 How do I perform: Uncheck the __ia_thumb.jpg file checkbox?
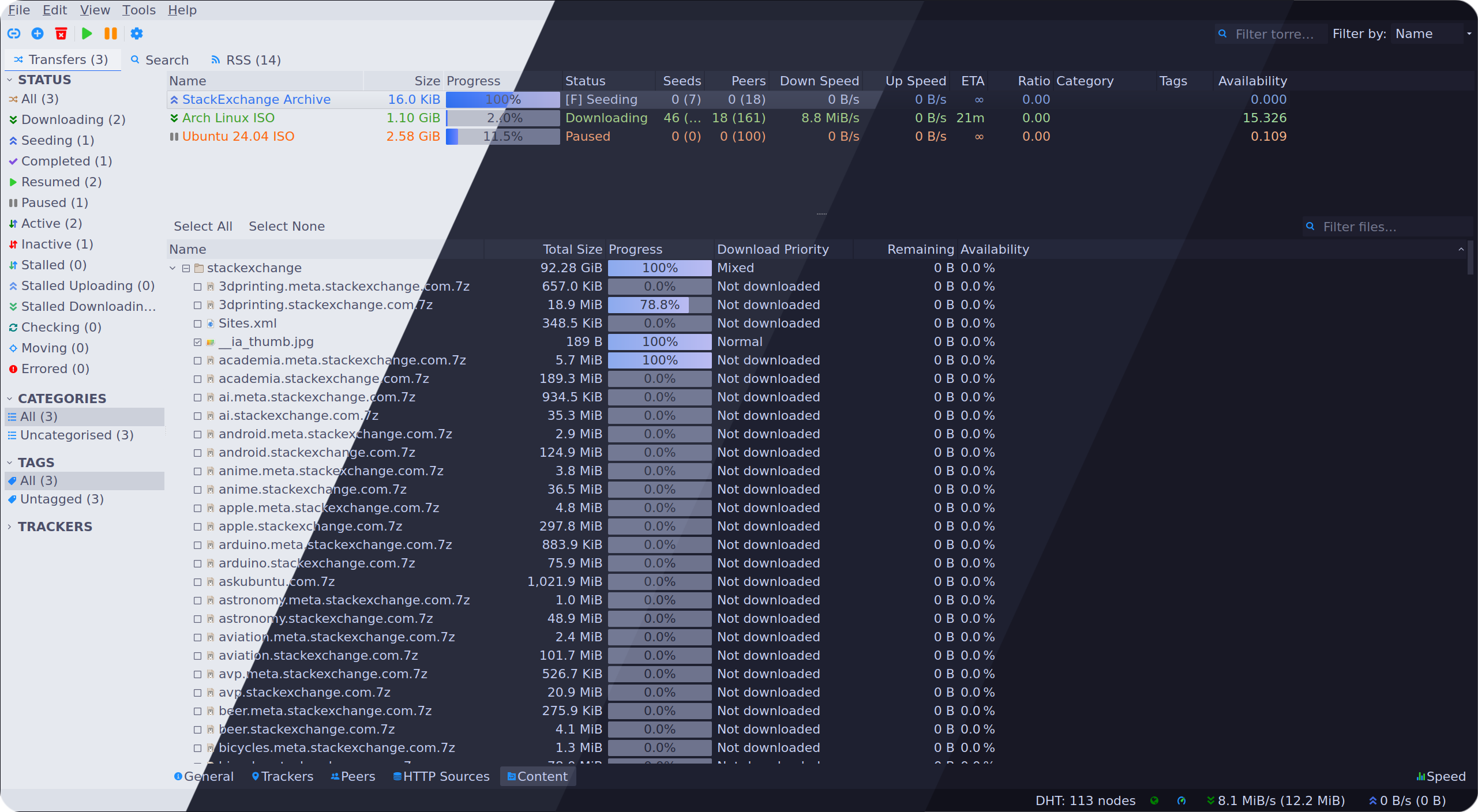click(197, 342)
